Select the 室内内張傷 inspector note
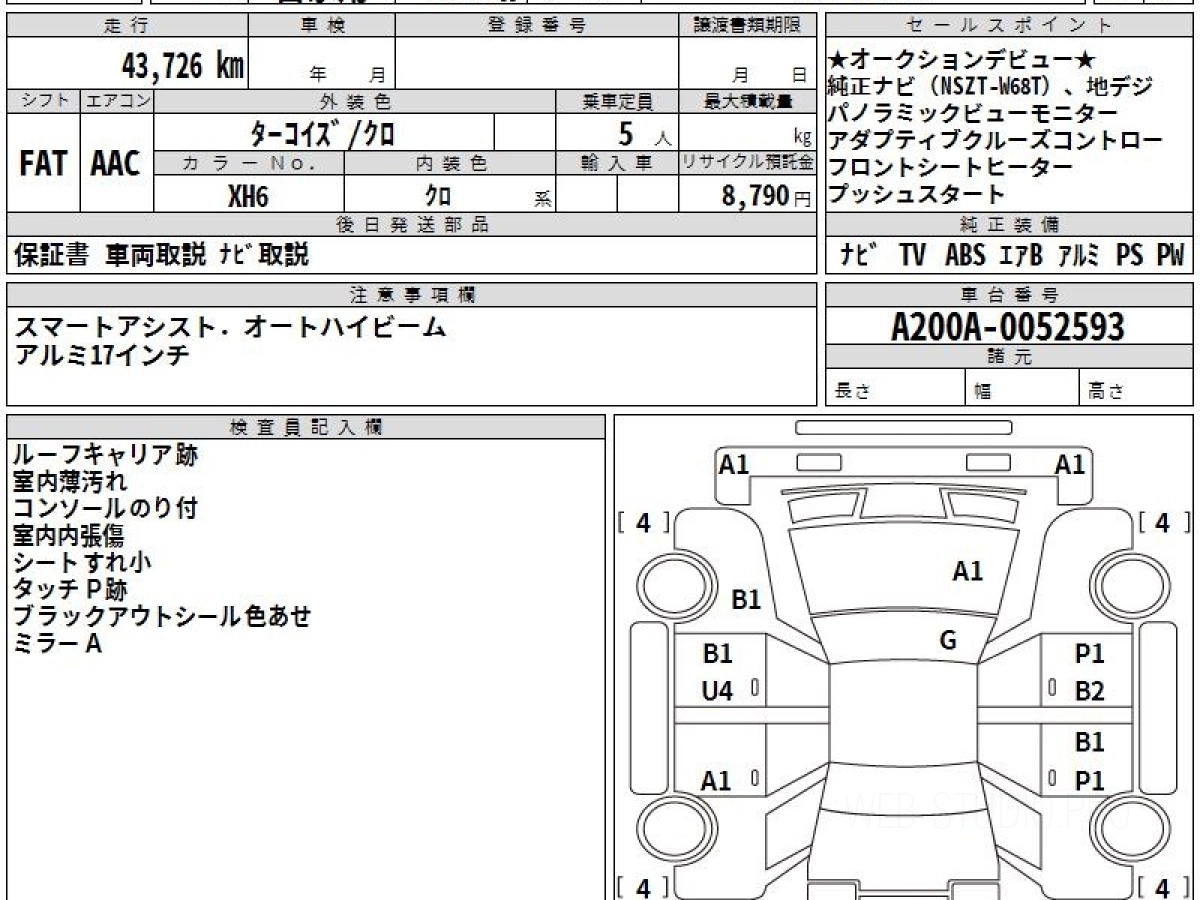 [68, 536]
